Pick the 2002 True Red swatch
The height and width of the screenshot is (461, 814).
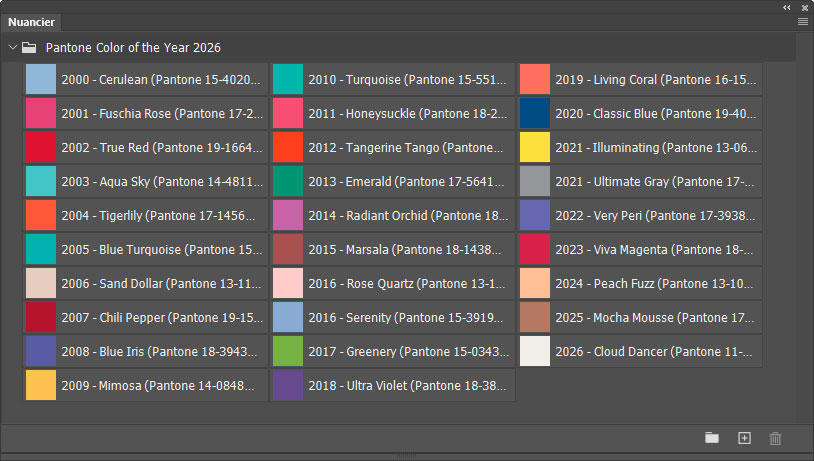(x=41, y=147)
